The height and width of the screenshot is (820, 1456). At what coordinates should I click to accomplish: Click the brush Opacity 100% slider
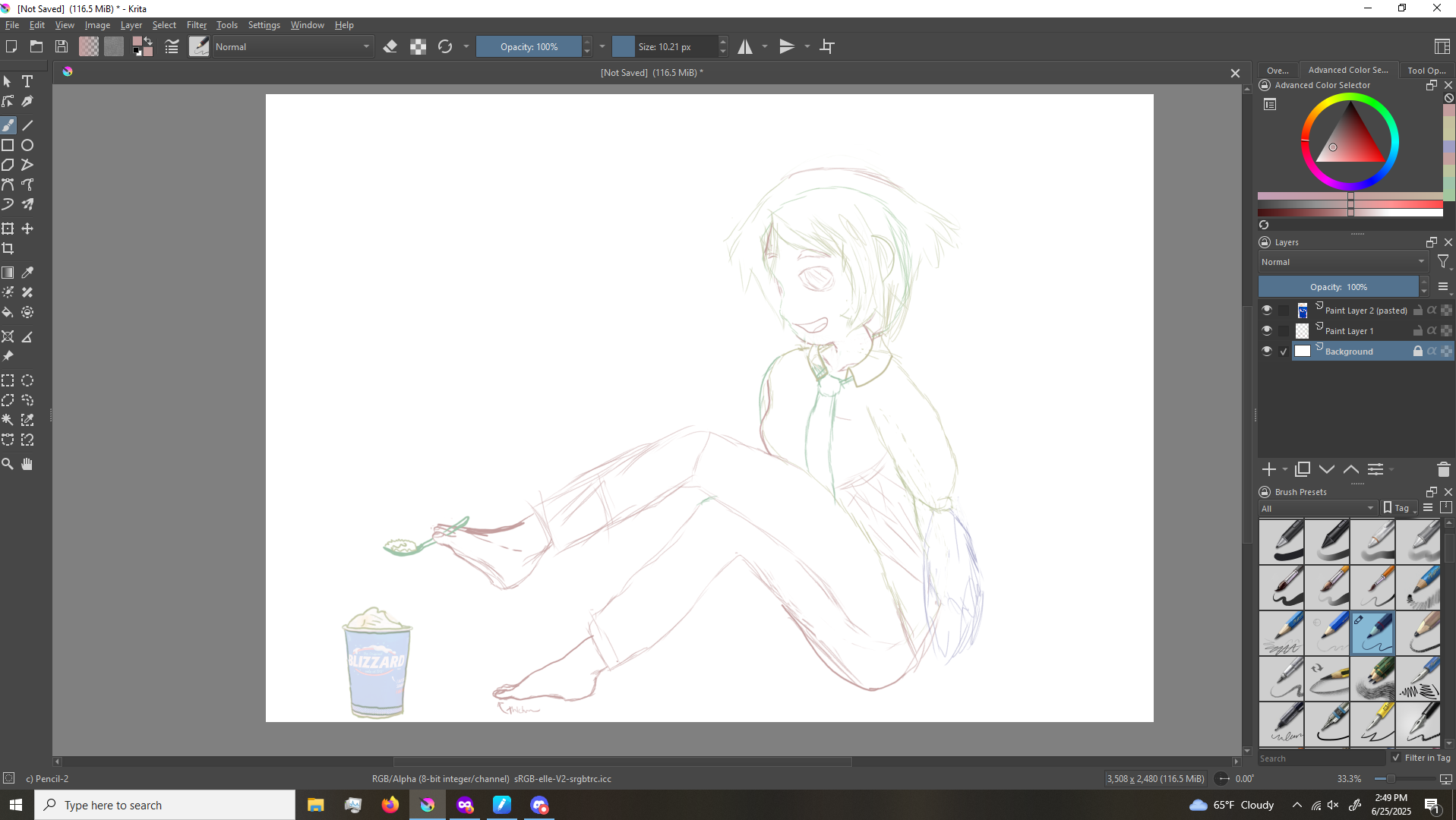tap(529, 46)
